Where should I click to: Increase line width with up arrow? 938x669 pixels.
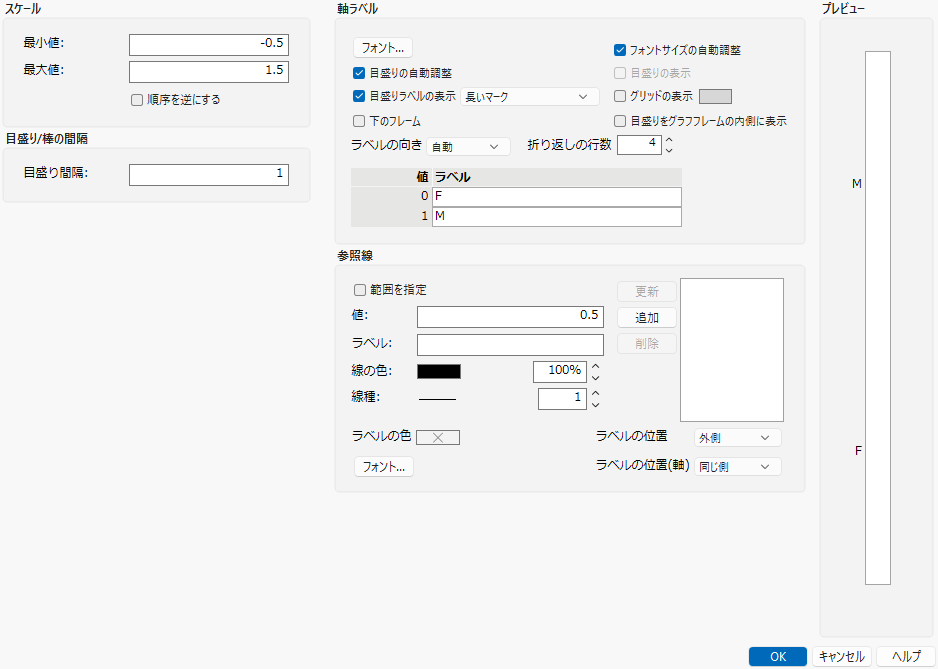click(x=595, y=394)
